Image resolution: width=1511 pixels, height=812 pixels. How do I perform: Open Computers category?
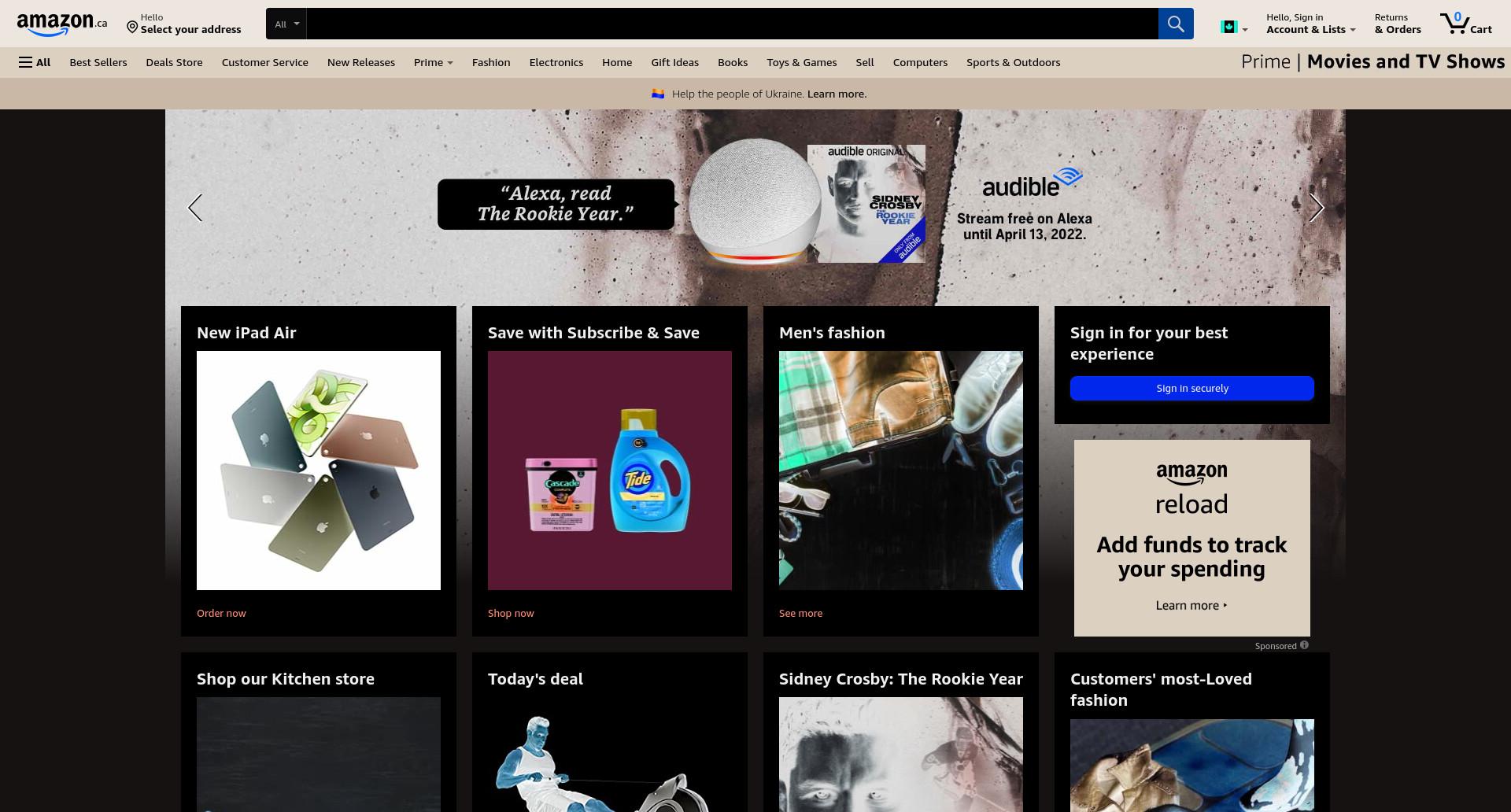coord(920,62)
